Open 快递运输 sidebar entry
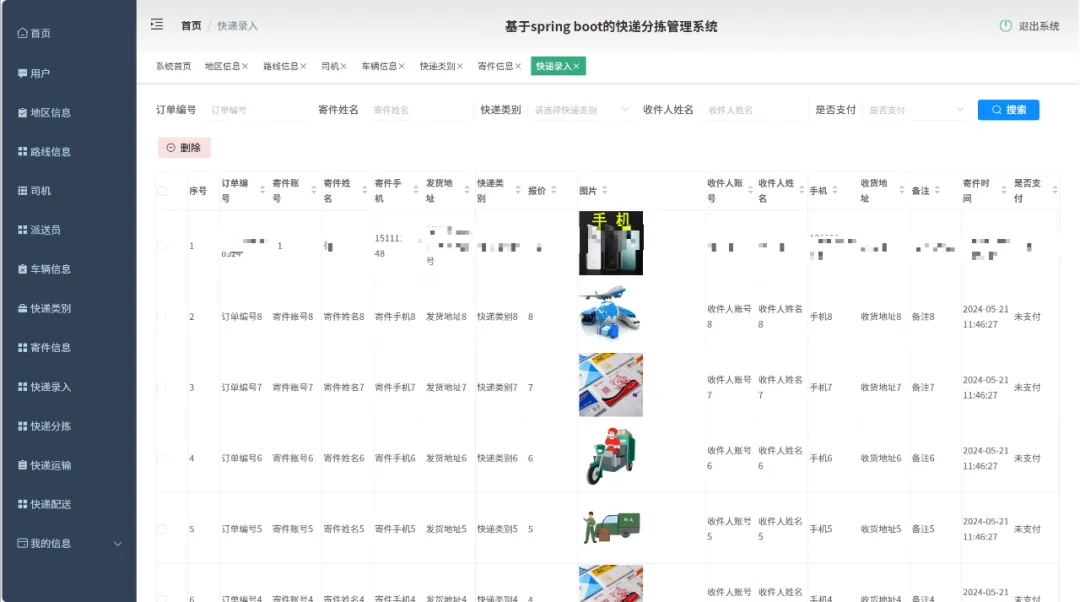This screenshot has width=1080, height=602. tap(44, 466)
